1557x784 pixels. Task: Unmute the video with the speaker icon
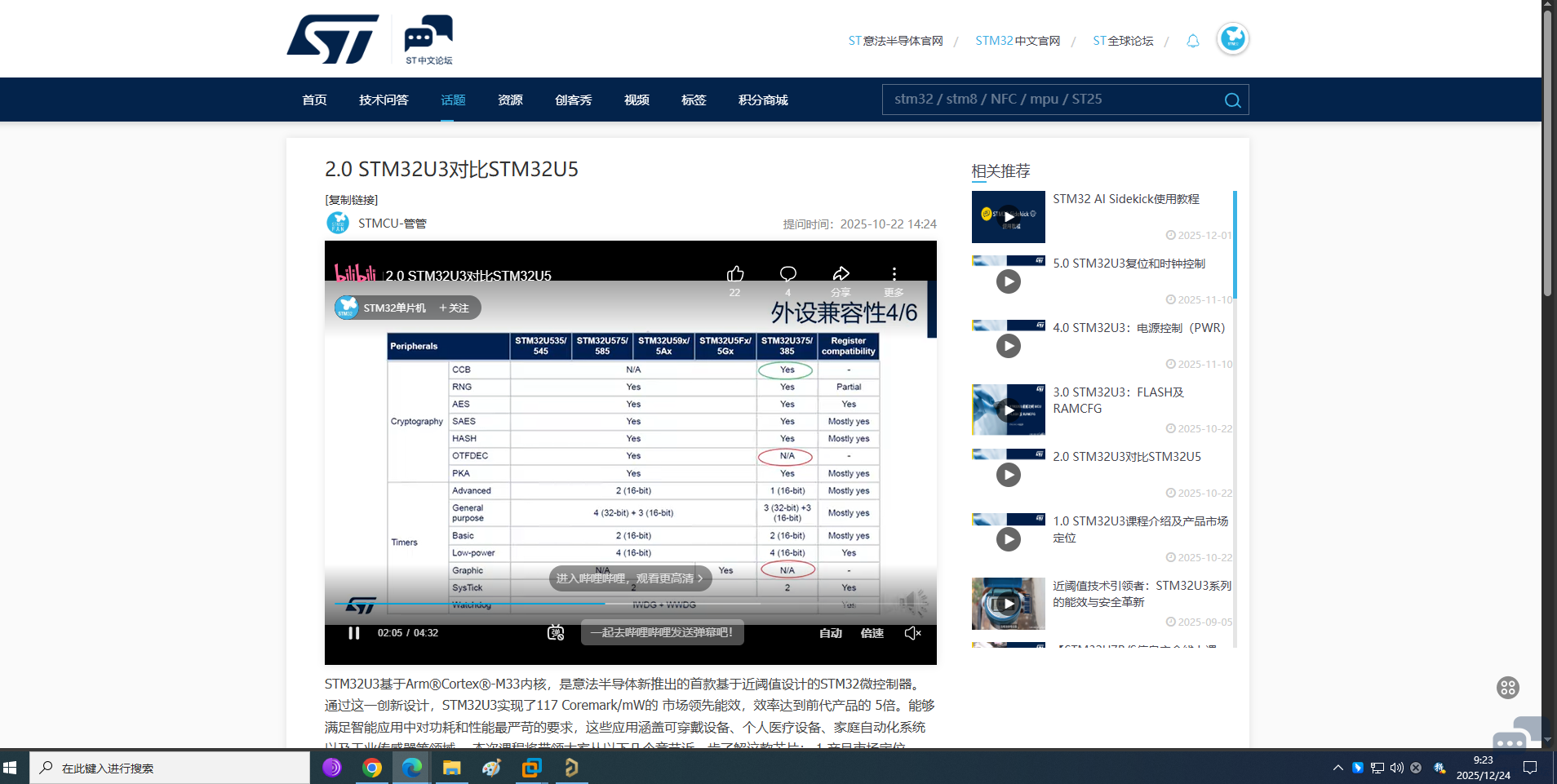point(913,633)
